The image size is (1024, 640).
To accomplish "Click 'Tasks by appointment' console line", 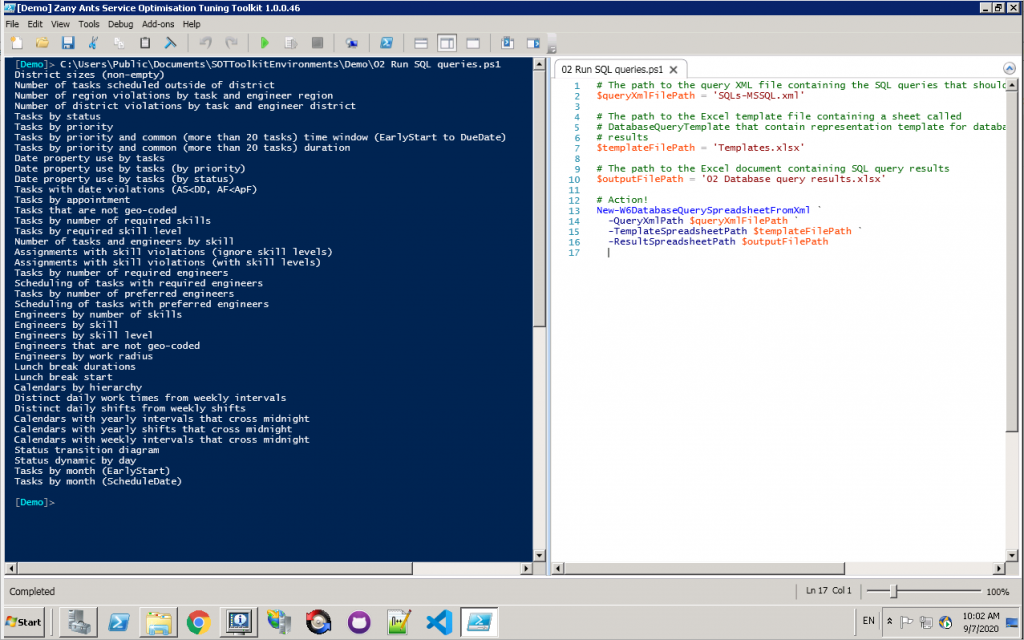I will tap(72, 200).
